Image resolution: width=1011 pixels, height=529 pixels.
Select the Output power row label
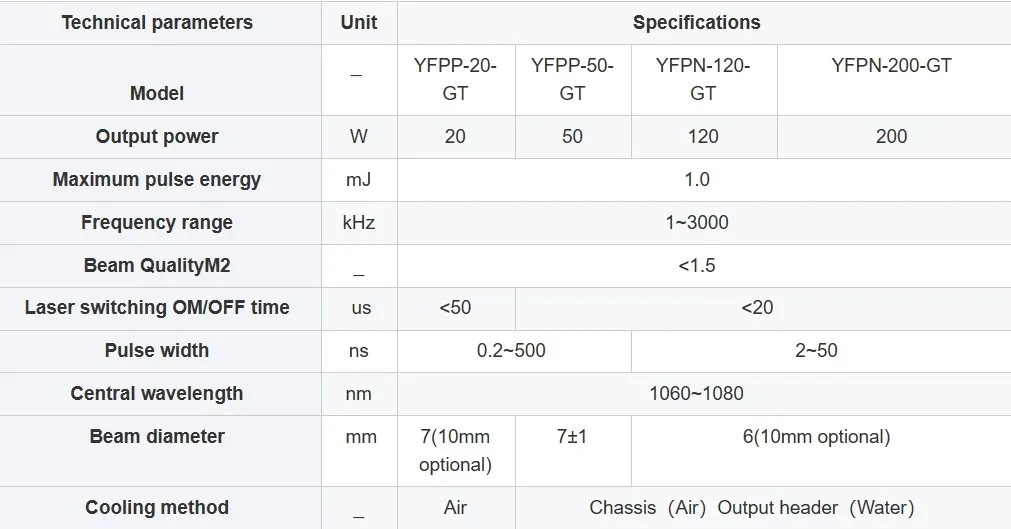[x=157, y=137]
